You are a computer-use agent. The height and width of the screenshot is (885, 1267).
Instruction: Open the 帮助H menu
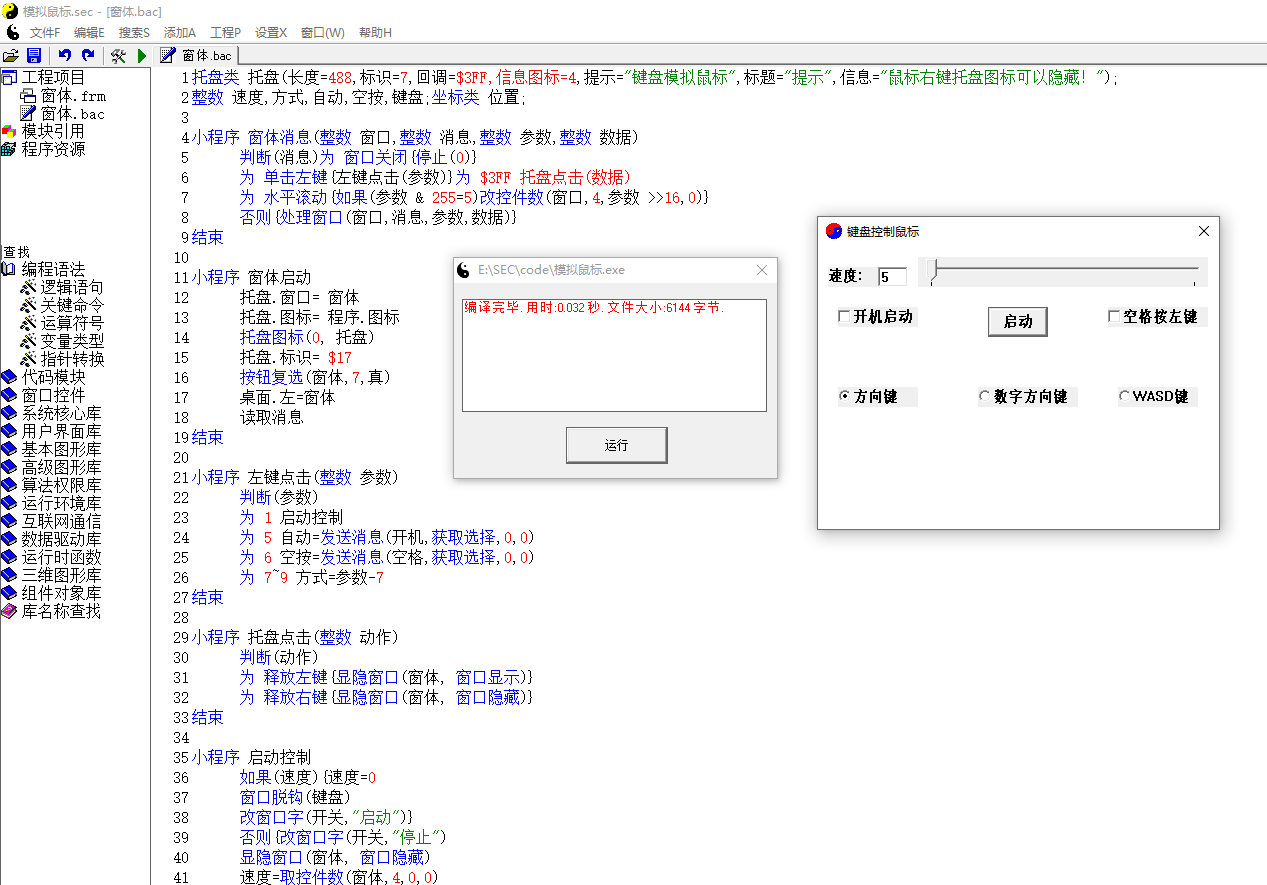(x=375, y=33)
